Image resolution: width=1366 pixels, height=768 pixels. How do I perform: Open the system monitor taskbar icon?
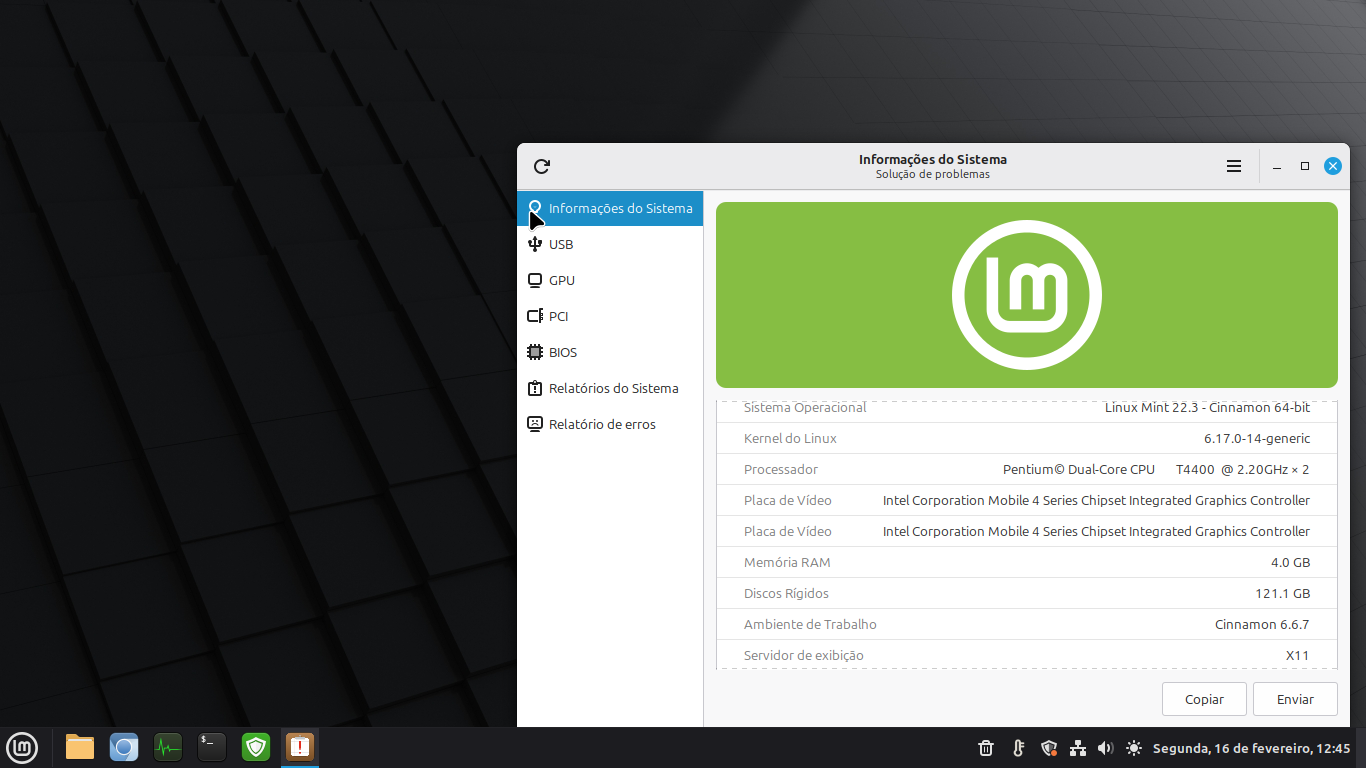(x=168, y=747)
